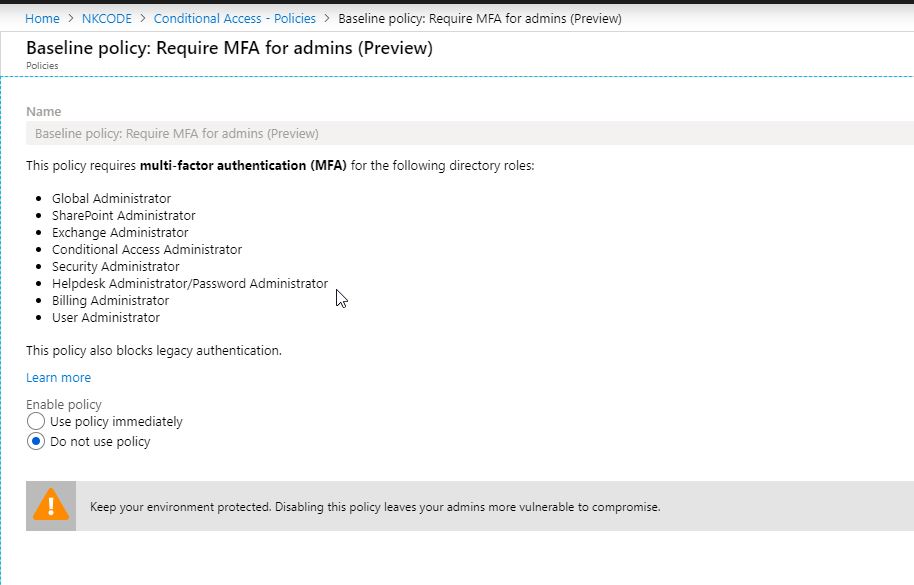Click 'Helpdesk Administrator/Password Administrator' entry

190,284
